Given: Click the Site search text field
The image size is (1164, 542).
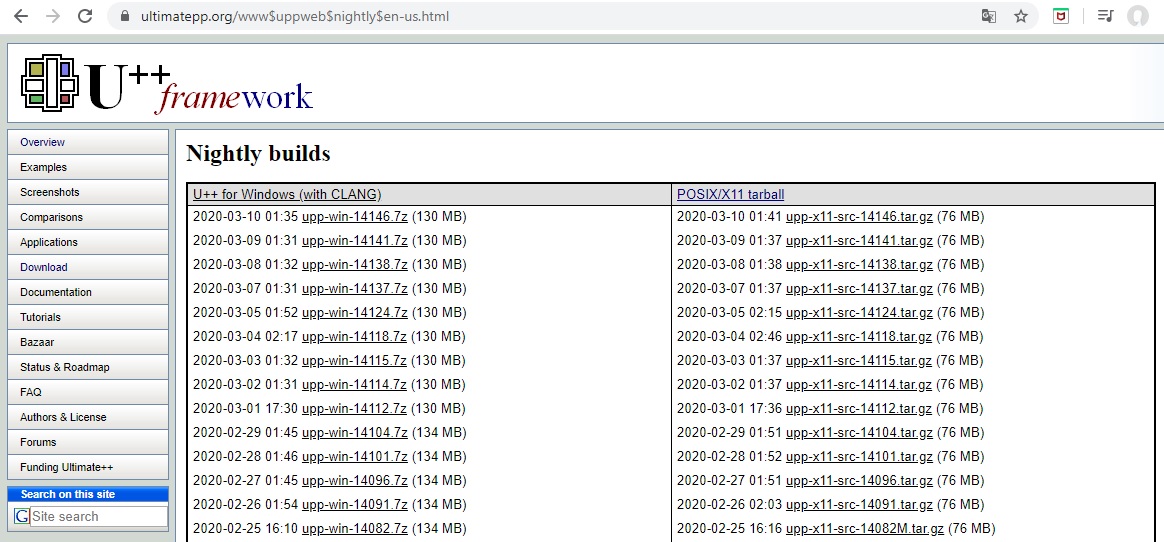Looking at the screenshot, I should 98,516.
